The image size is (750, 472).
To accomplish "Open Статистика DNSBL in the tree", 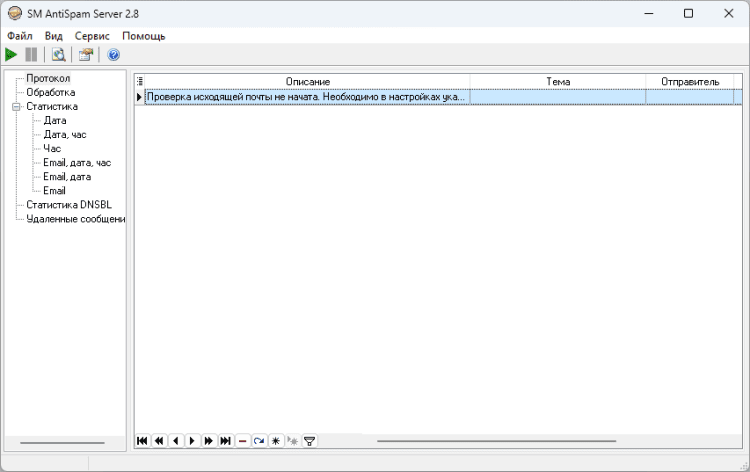I will click(x=69, y=205).
